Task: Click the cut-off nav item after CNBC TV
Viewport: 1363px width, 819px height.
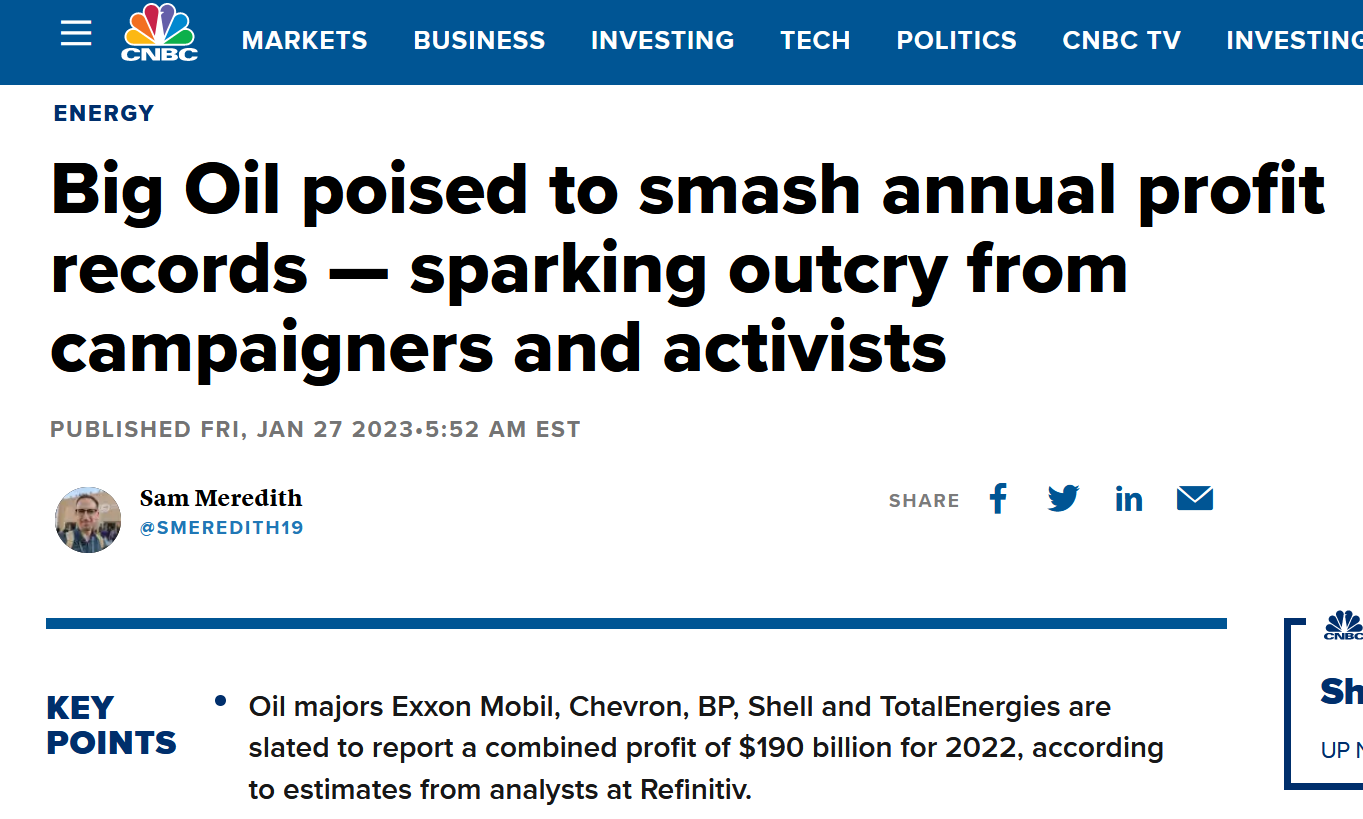Action: click(1294, 41)
